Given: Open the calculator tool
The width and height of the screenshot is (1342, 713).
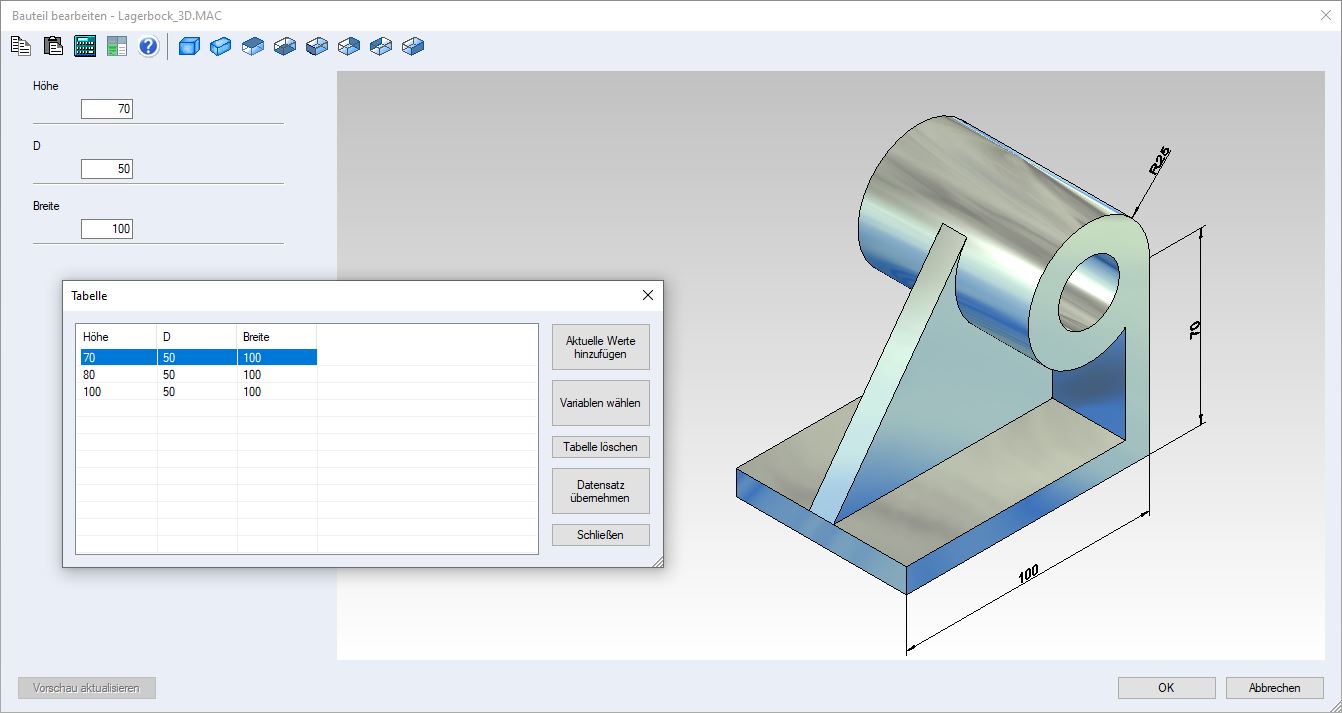Looking at the screenshot, I should coord(85,46).
